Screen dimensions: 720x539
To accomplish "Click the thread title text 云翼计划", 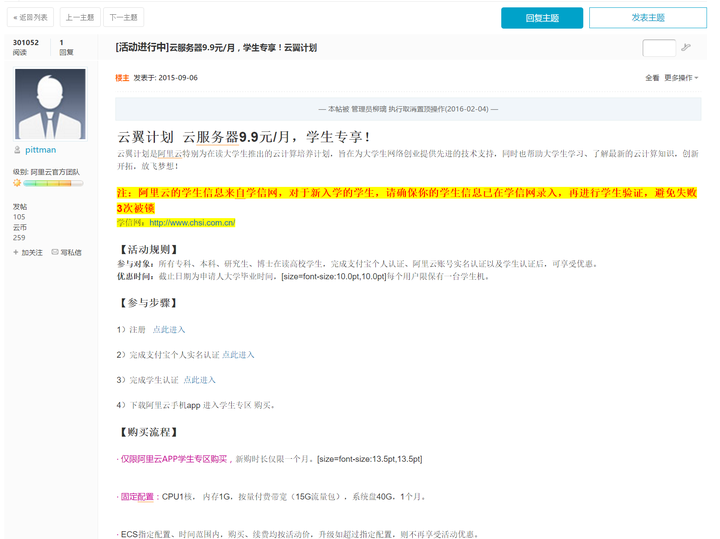I will [216, 47].
